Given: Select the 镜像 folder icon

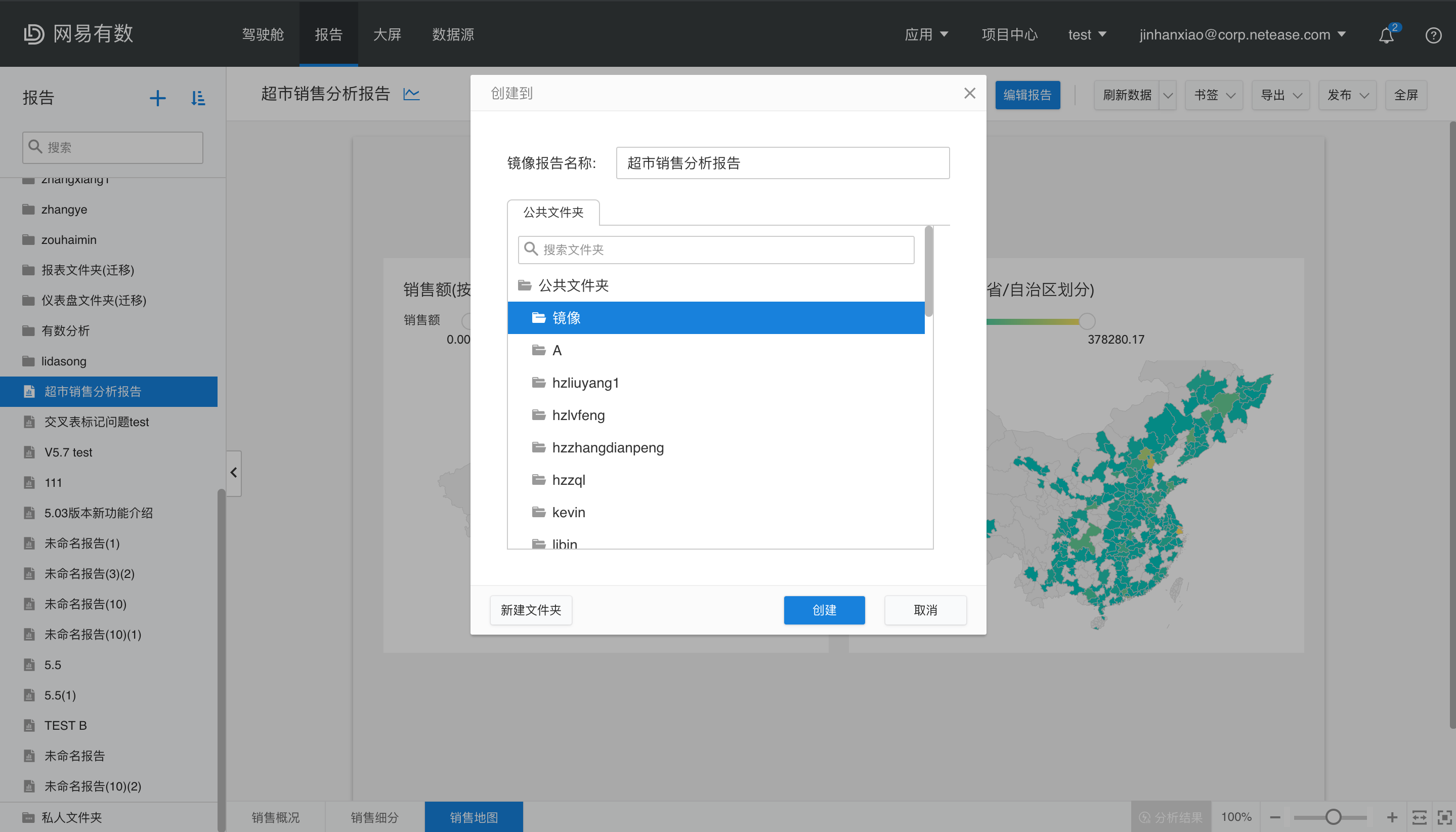Looking at the screenshot, I should click(539, 318).
